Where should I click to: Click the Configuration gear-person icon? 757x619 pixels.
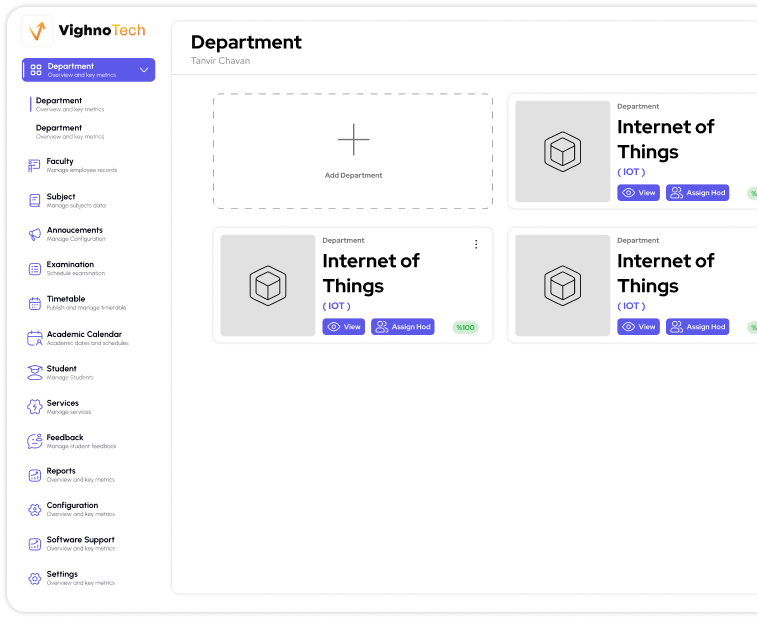(35, 510)
